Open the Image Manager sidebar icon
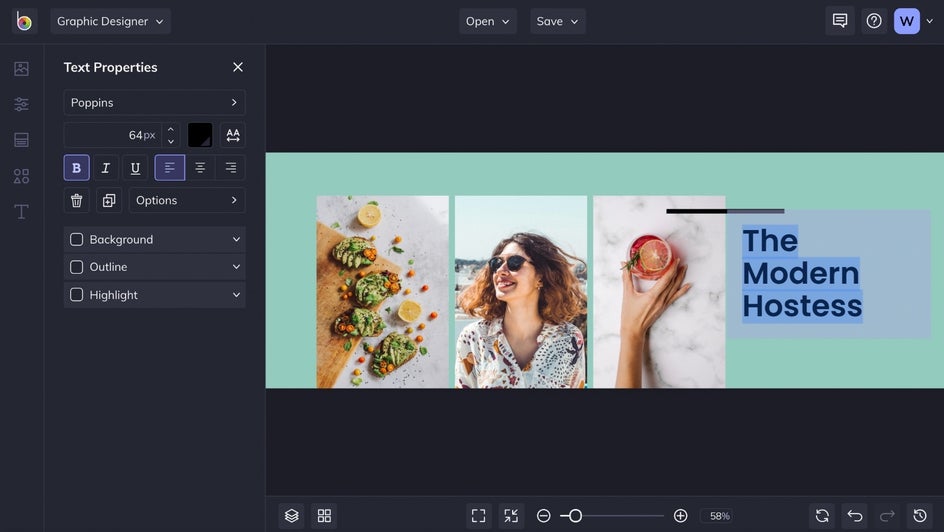 pos(21,69)
